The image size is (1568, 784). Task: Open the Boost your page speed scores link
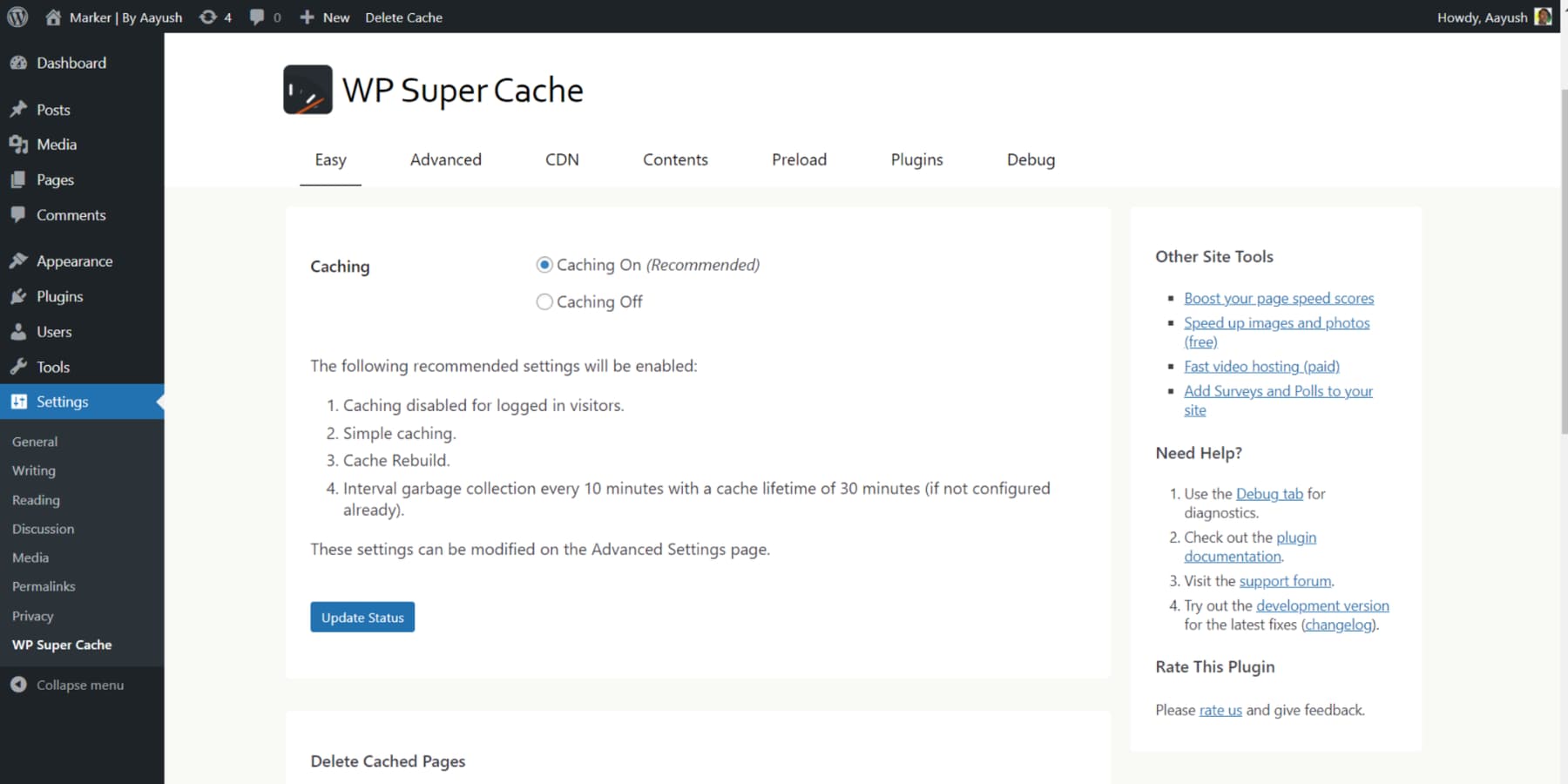[x=1278, y=297]
